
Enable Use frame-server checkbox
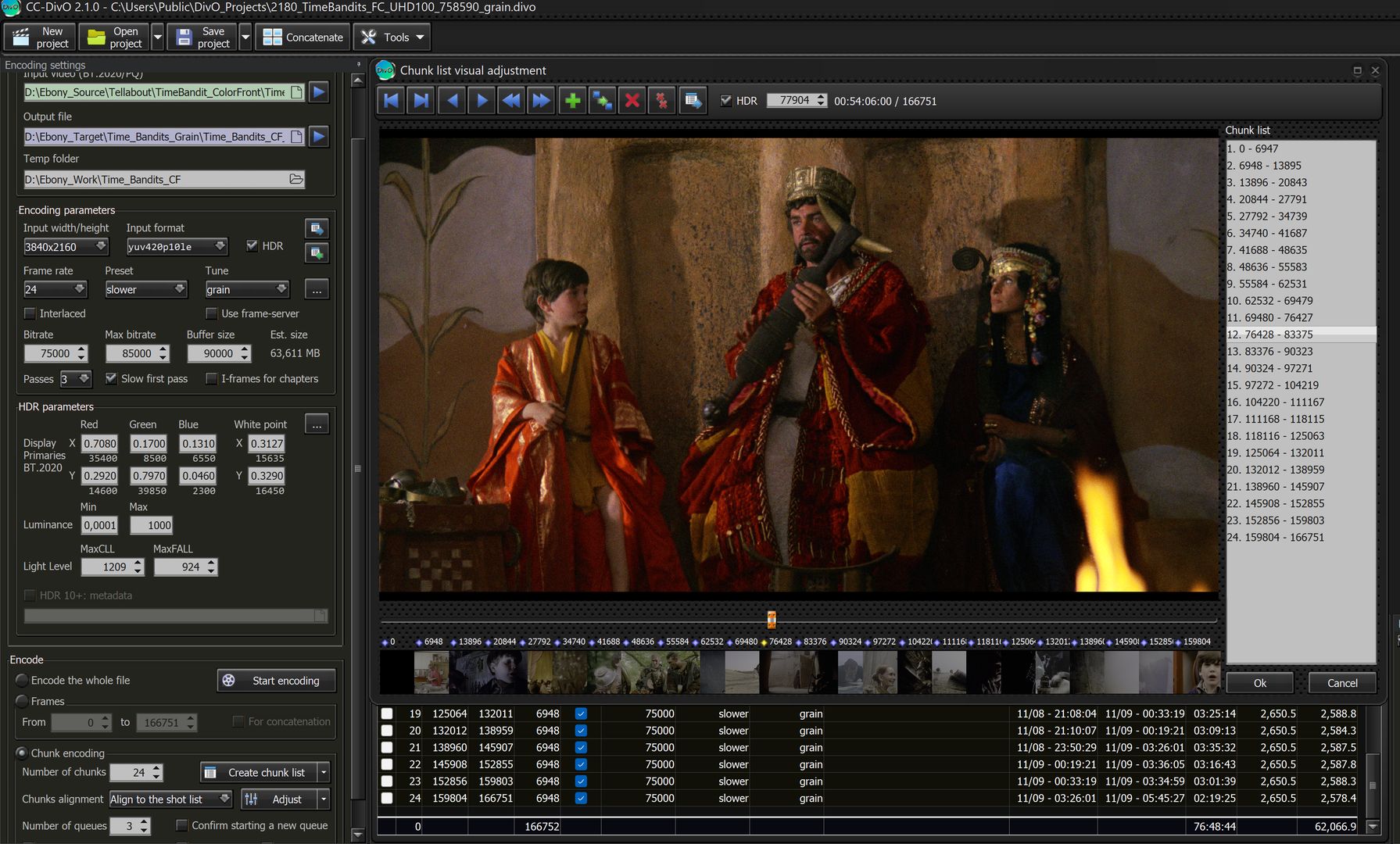[211, 313]
